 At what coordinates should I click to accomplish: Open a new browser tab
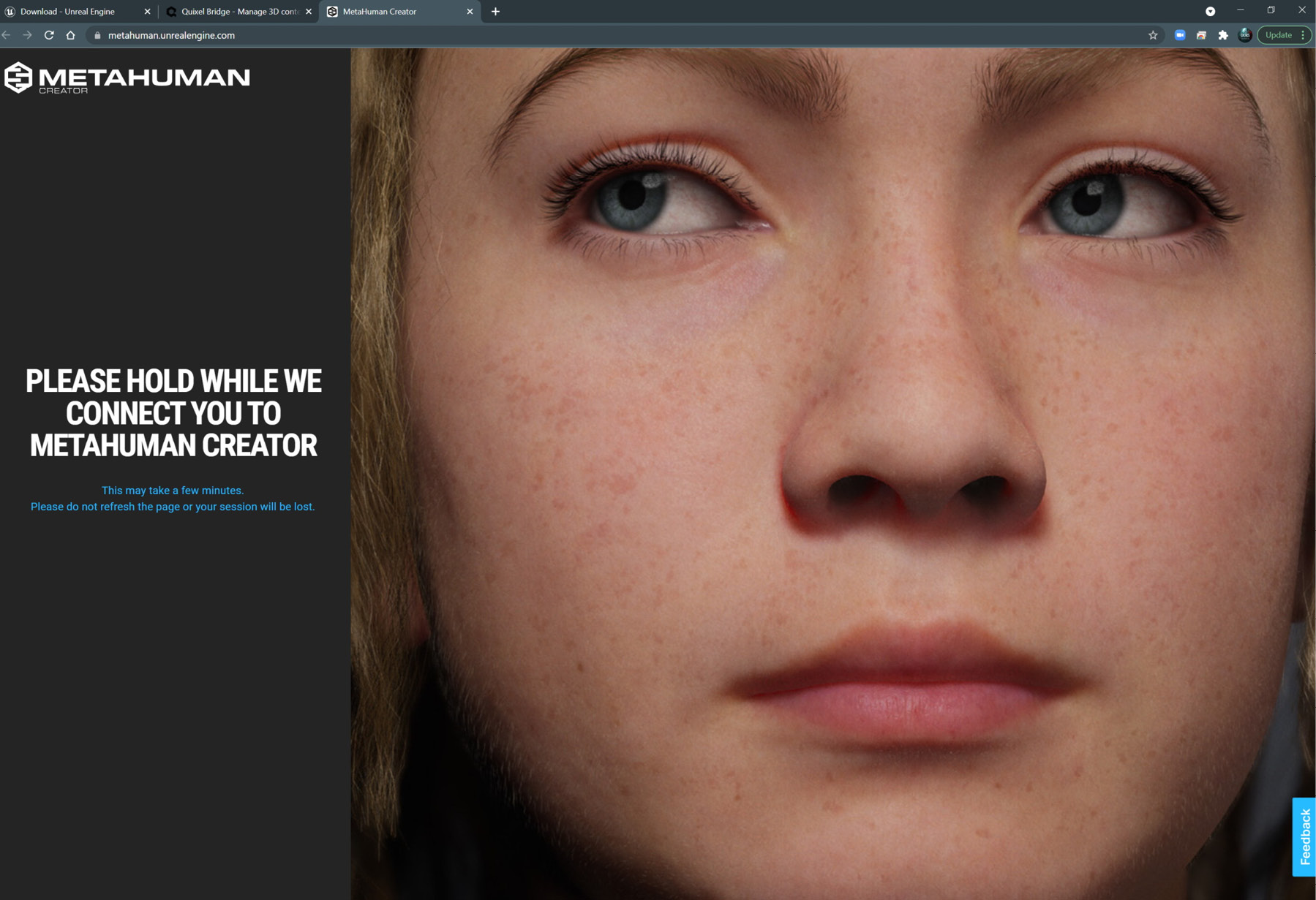[495, 12]
